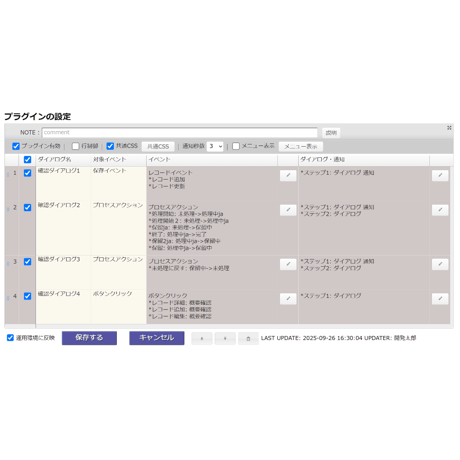Edit event settings for 確認ダイアログ4 row
460x460 pixels.
(288, 299)
